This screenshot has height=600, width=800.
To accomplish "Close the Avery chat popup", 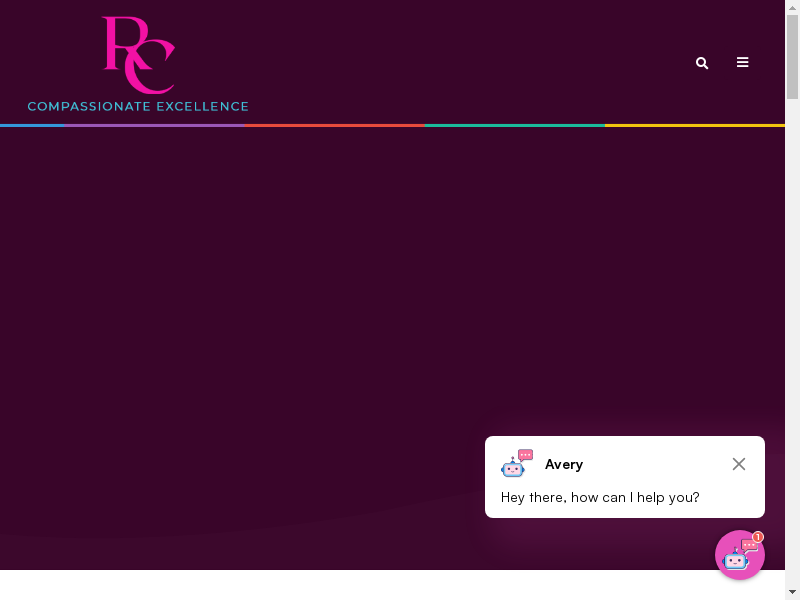I will [739, 464].
